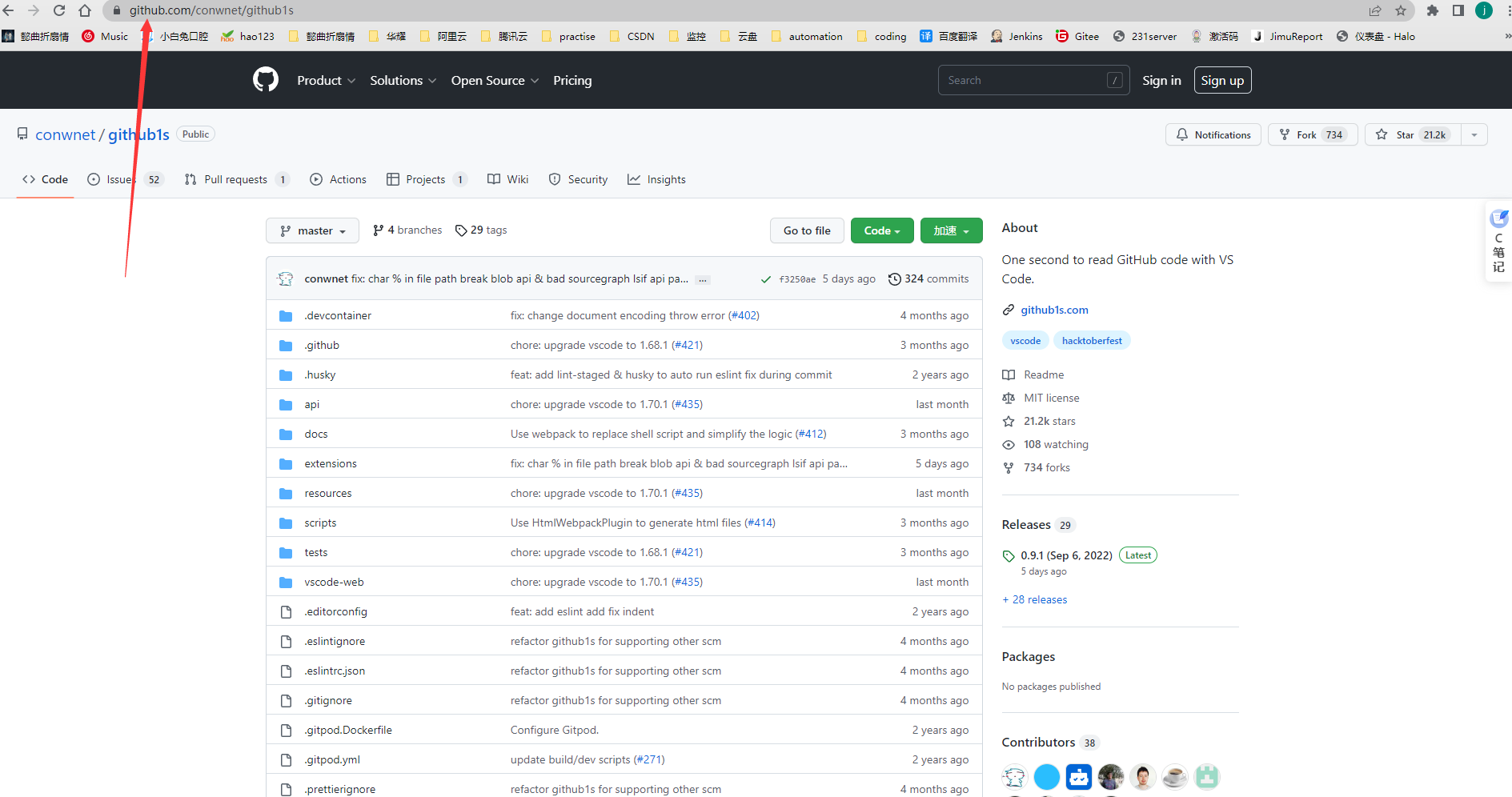Open the Pricing menu item
This screenshot has width=1512, height=797.
click(572, 80)
